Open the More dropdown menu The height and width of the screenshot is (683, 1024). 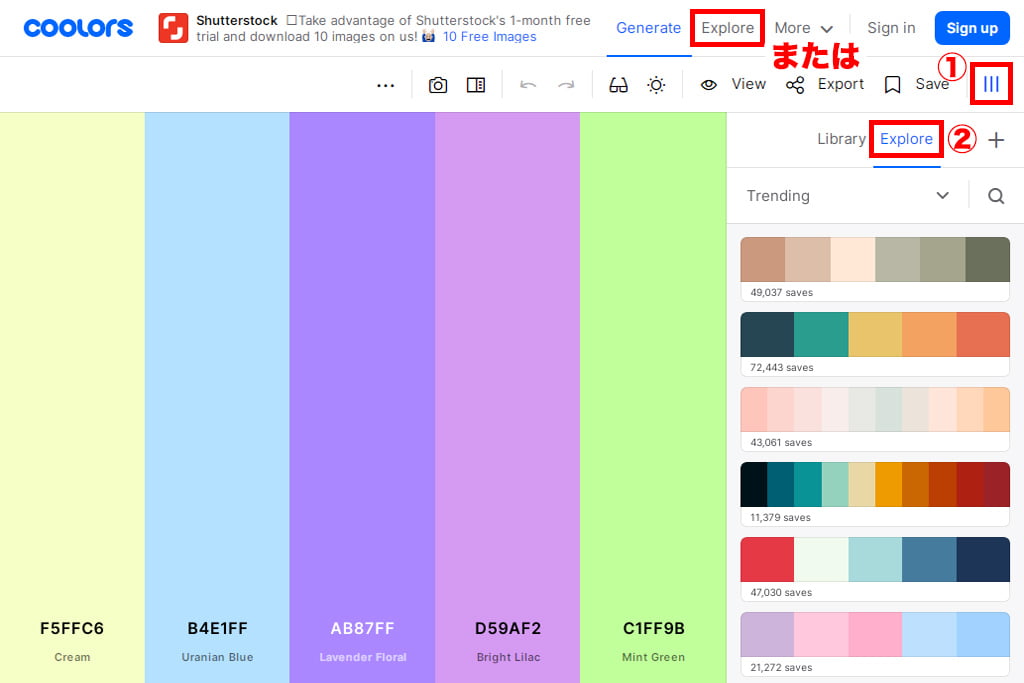804,28
